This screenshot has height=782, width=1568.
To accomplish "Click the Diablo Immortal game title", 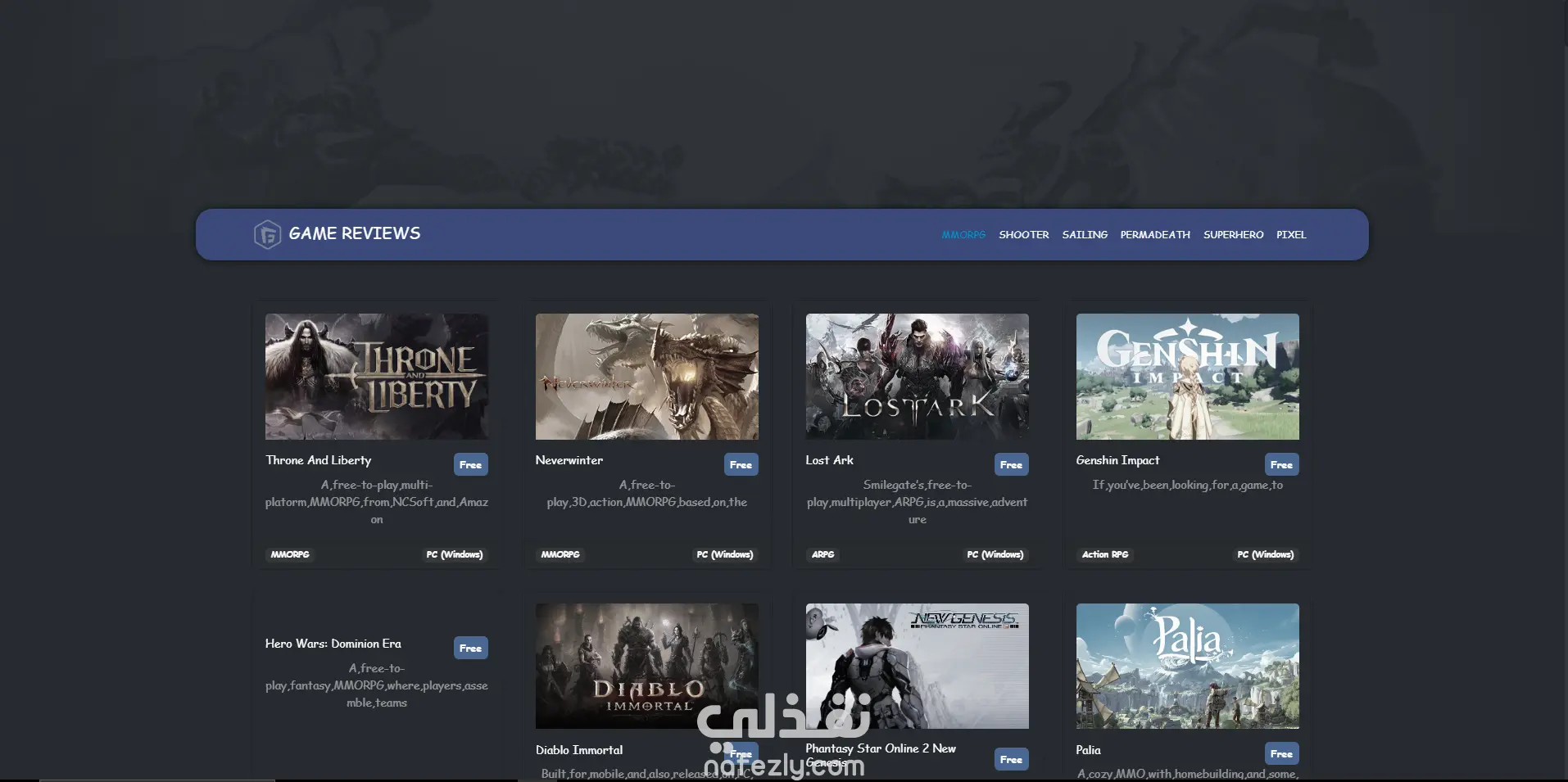I will click(x=579, y=750).
